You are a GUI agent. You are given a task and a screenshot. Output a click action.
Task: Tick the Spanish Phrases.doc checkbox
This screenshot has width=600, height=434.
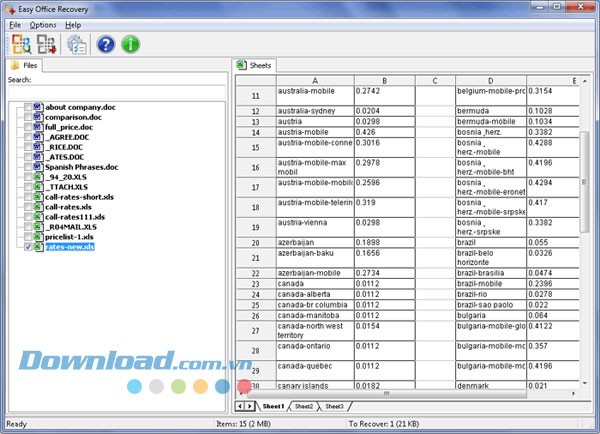point(27,167)
